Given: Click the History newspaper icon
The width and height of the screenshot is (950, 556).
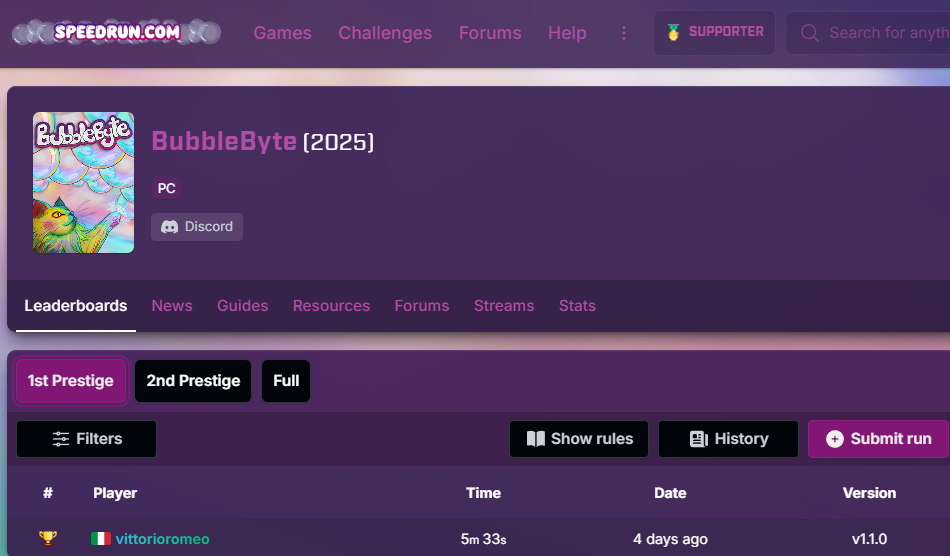Looking at the screenshot, I should [x=699, y=439].
